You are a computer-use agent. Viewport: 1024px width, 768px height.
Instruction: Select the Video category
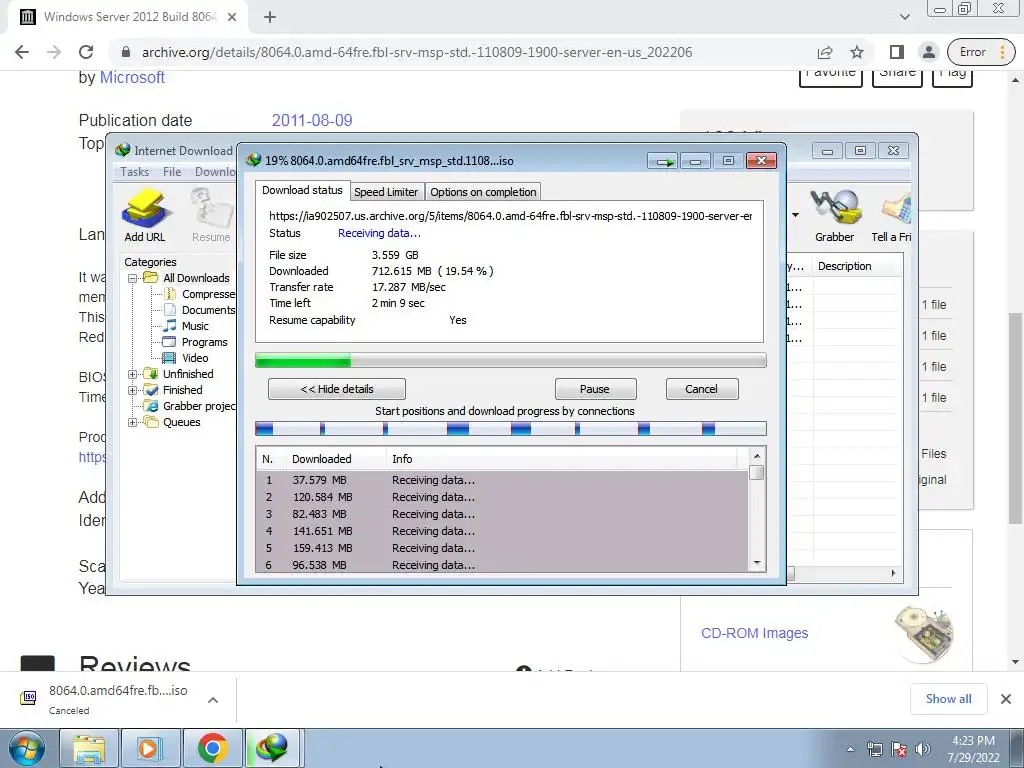pos(195,358)
